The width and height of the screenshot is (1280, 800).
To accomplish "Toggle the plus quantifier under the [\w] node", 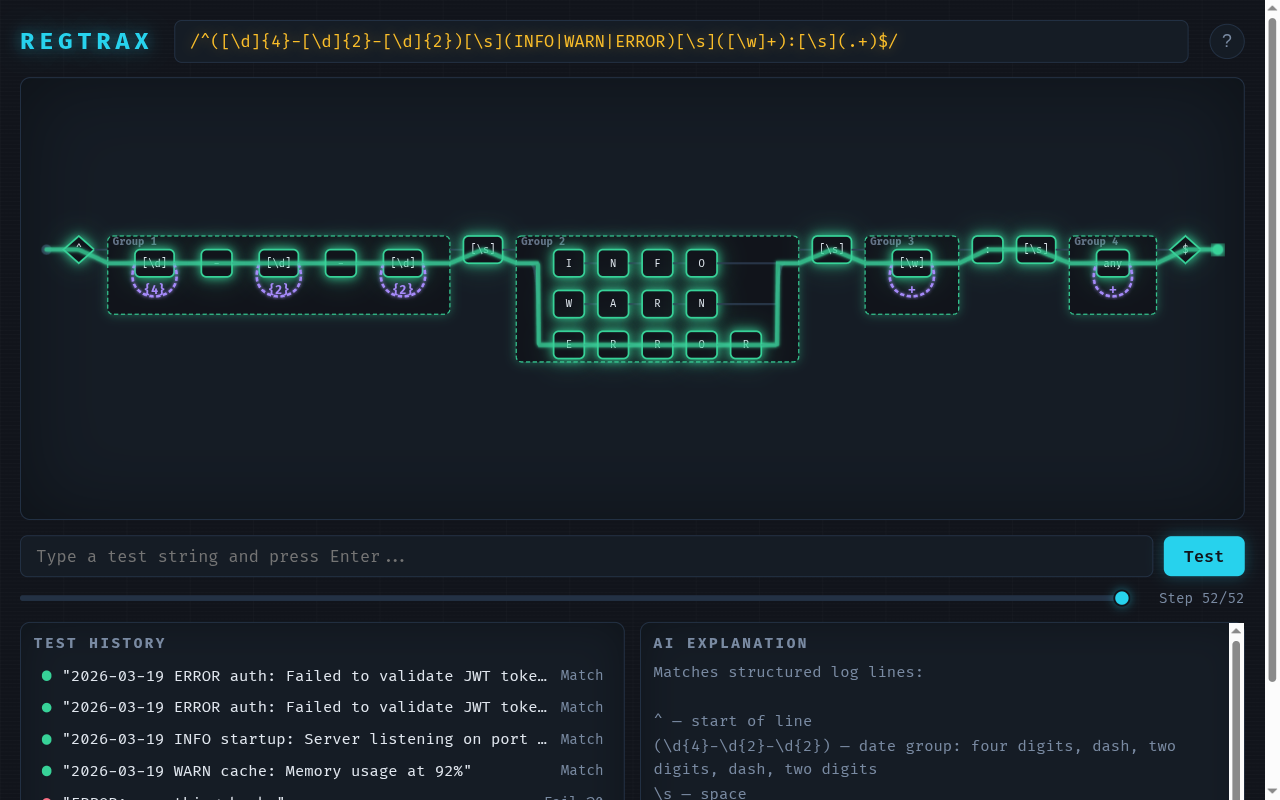I will (911, 288).
